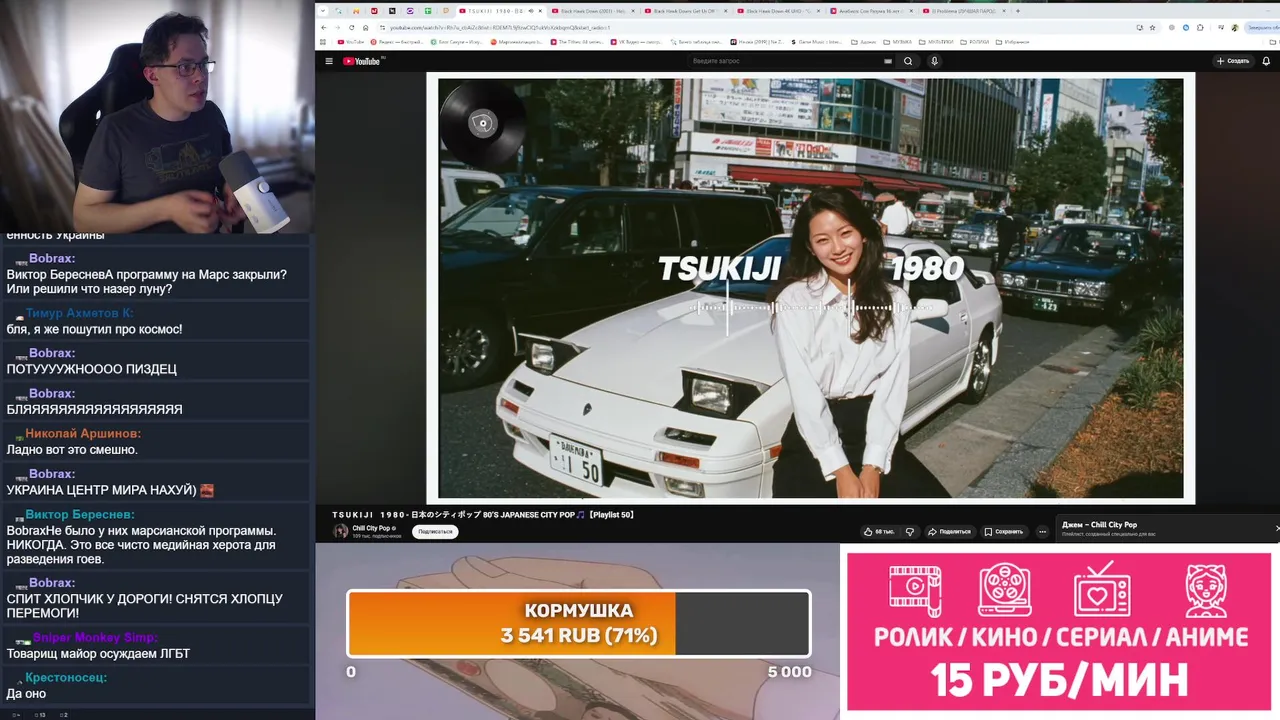Click the video title TSUKIJI 1980 text
Screen dimensions: 1280x720
(484, 515)
